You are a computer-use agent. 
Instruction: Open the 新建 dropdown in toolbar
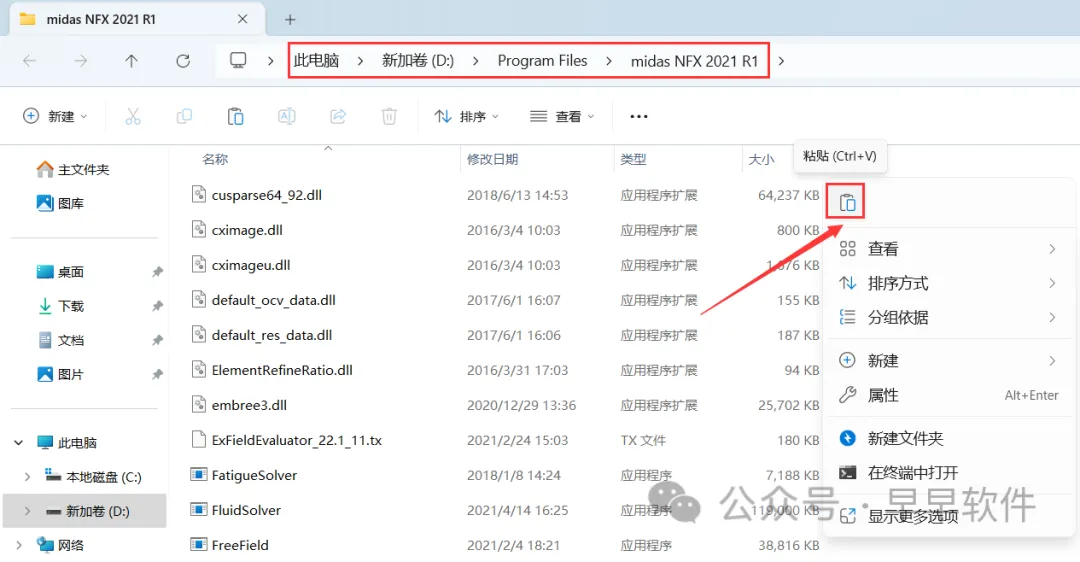(x=55, y=116)
